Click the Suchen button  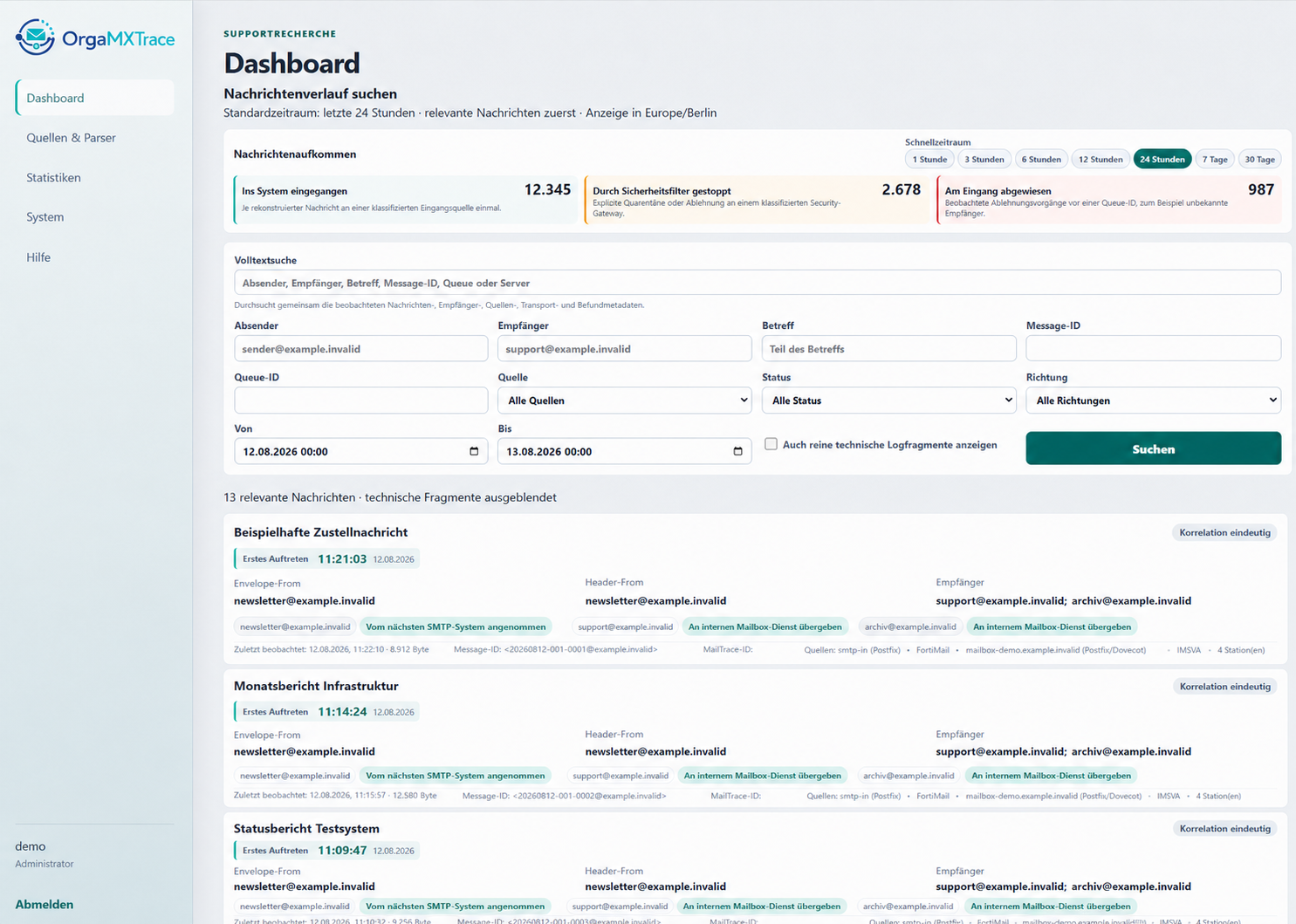1153,448
